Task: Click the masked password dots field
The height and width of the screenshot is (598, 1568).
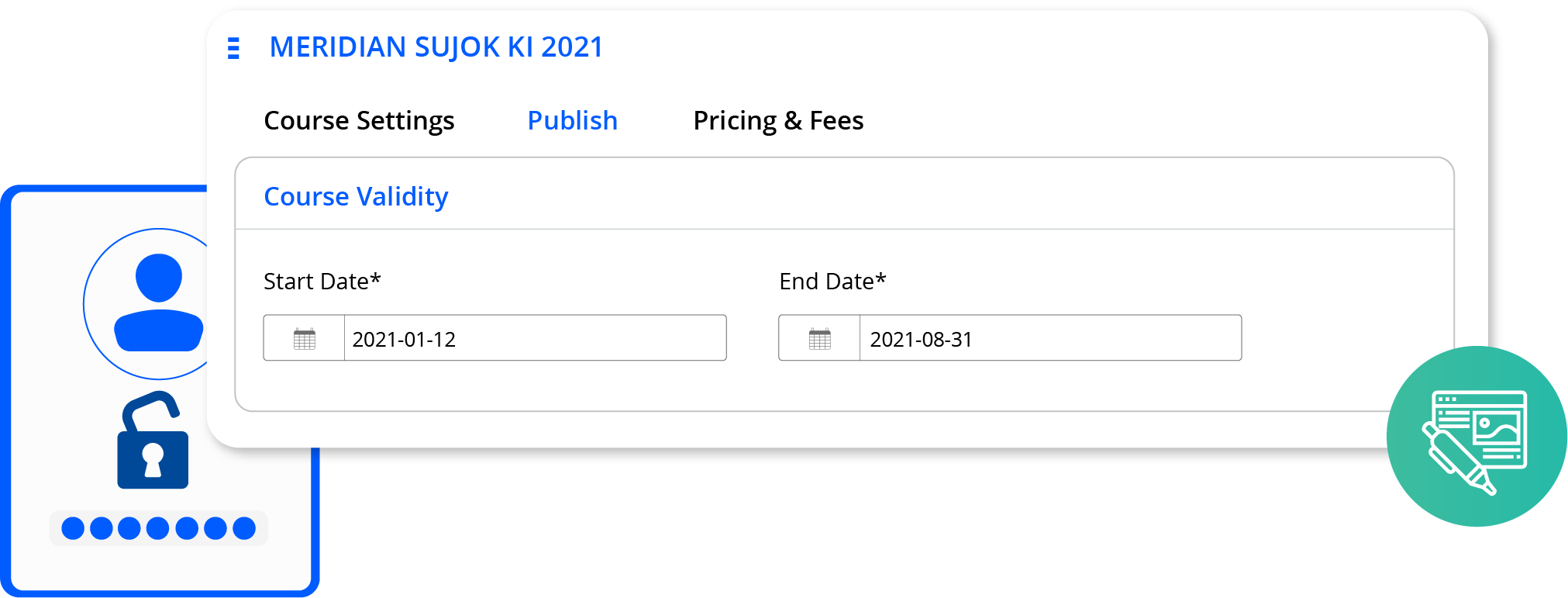Action: [159, 528]
